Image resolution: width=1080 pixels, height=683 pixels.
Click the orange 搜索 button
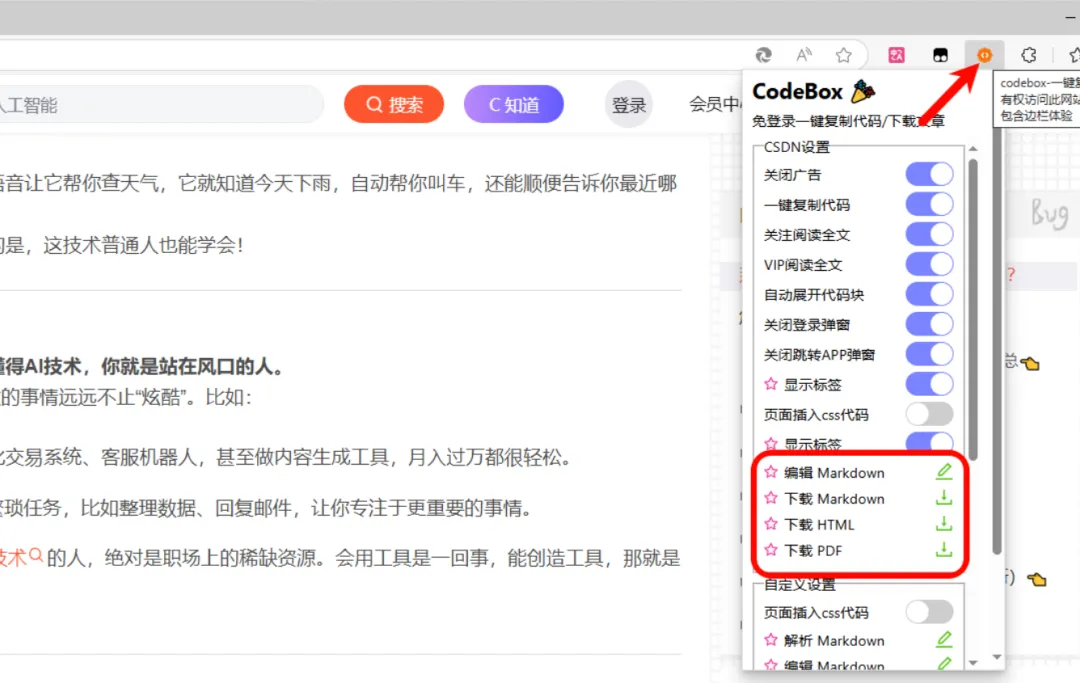click(x=394, y=104)
